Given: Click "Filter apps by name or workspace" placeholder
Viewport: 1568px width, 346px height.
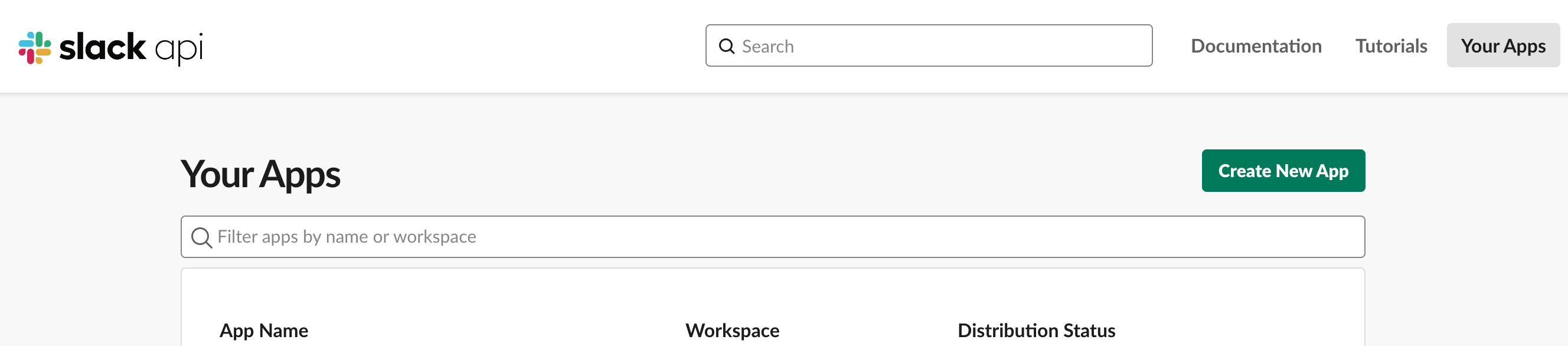Looking at the screenshot, I should pyautogui.click(x=347, y=237).
